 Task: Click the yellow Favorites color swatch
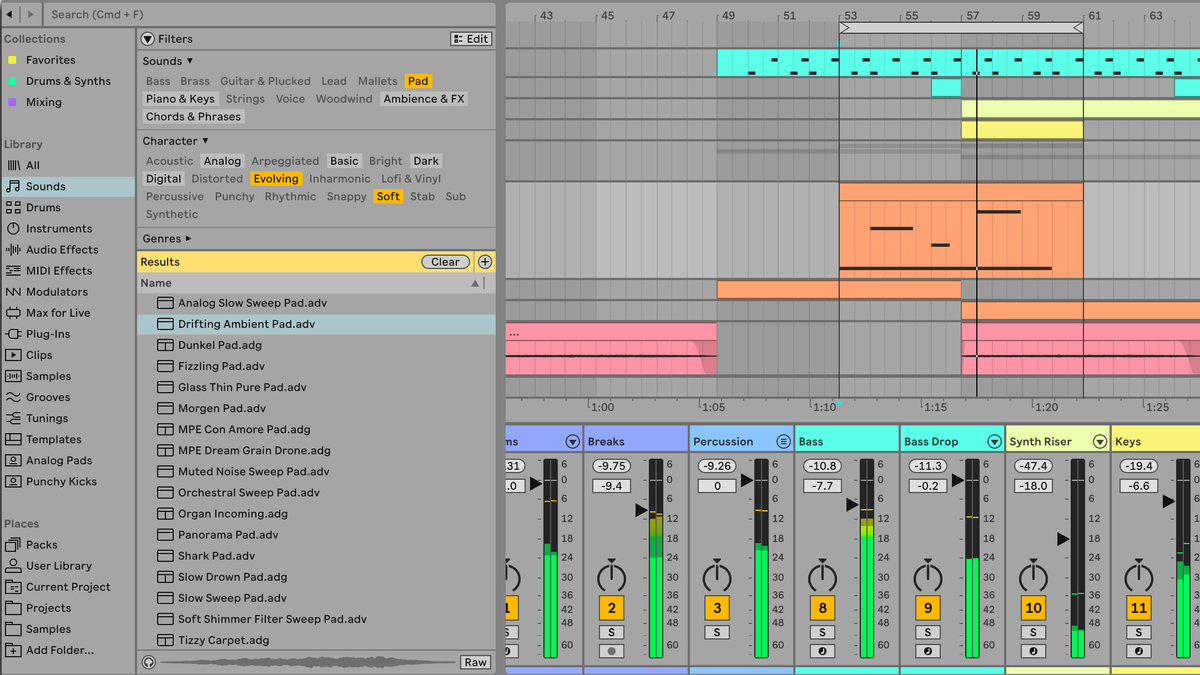coord(13,60)
